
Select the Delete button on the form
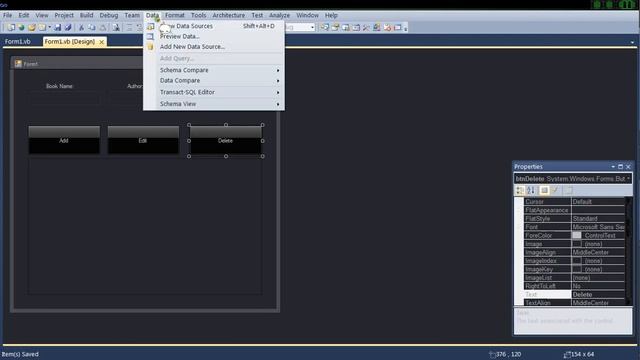(225, 140)
